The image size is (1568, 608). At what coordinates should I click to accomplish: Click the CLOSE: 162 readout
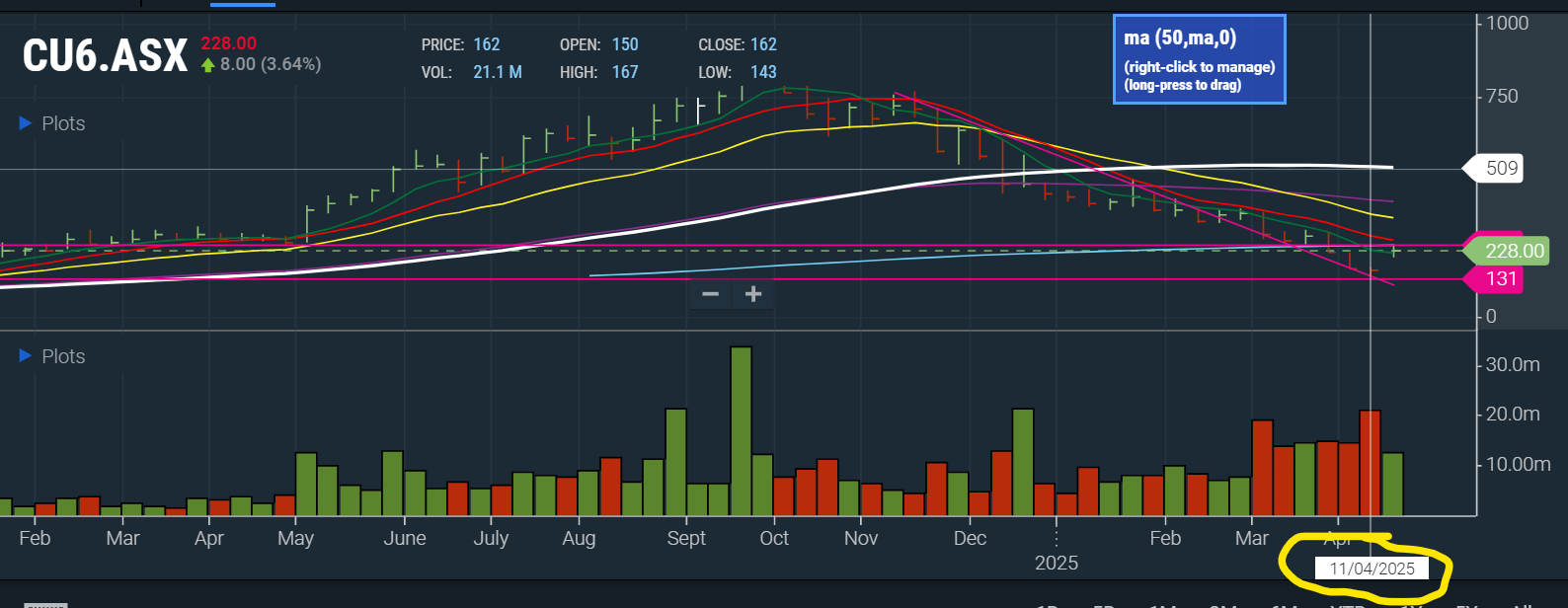pos(738,44)
